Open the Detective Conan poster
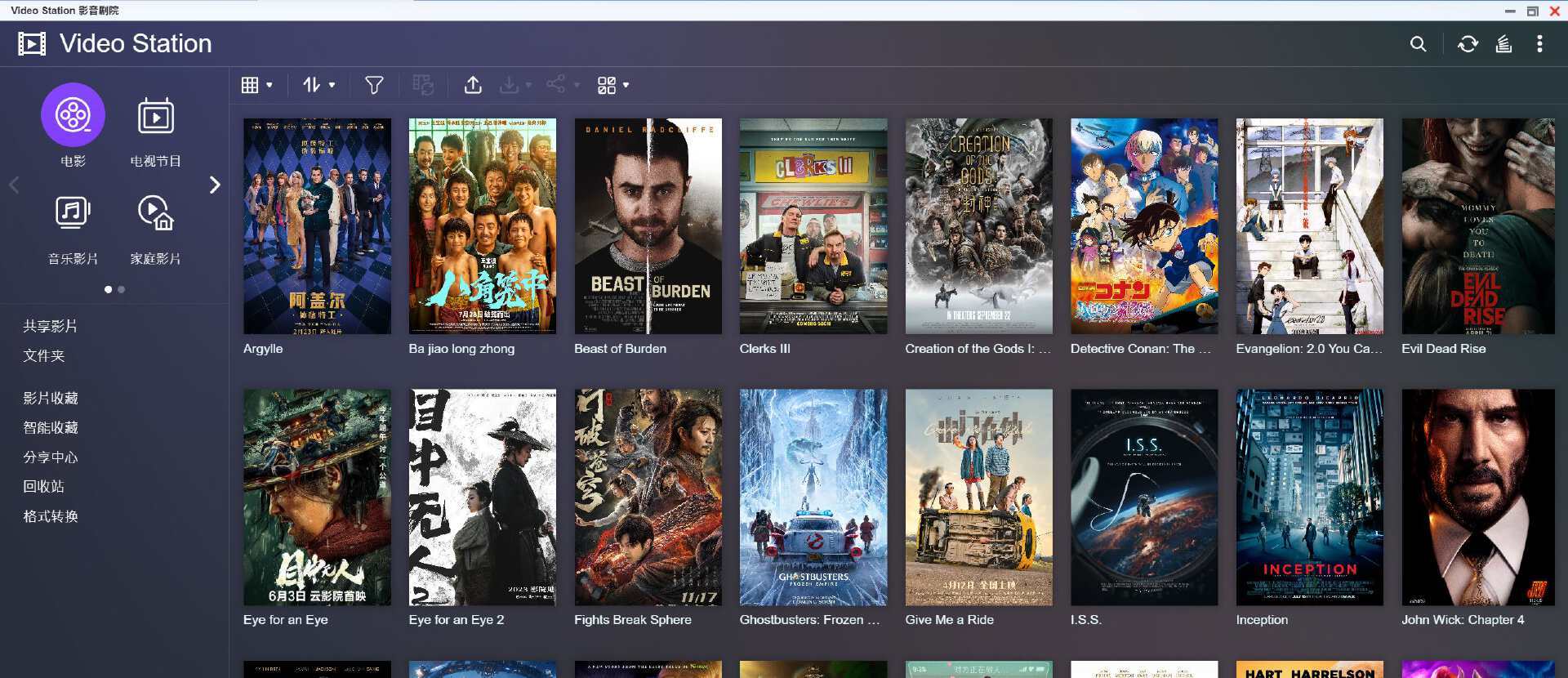This screenshot has width=1568, height=678. pyautogui.click(x=1144, y=226)
